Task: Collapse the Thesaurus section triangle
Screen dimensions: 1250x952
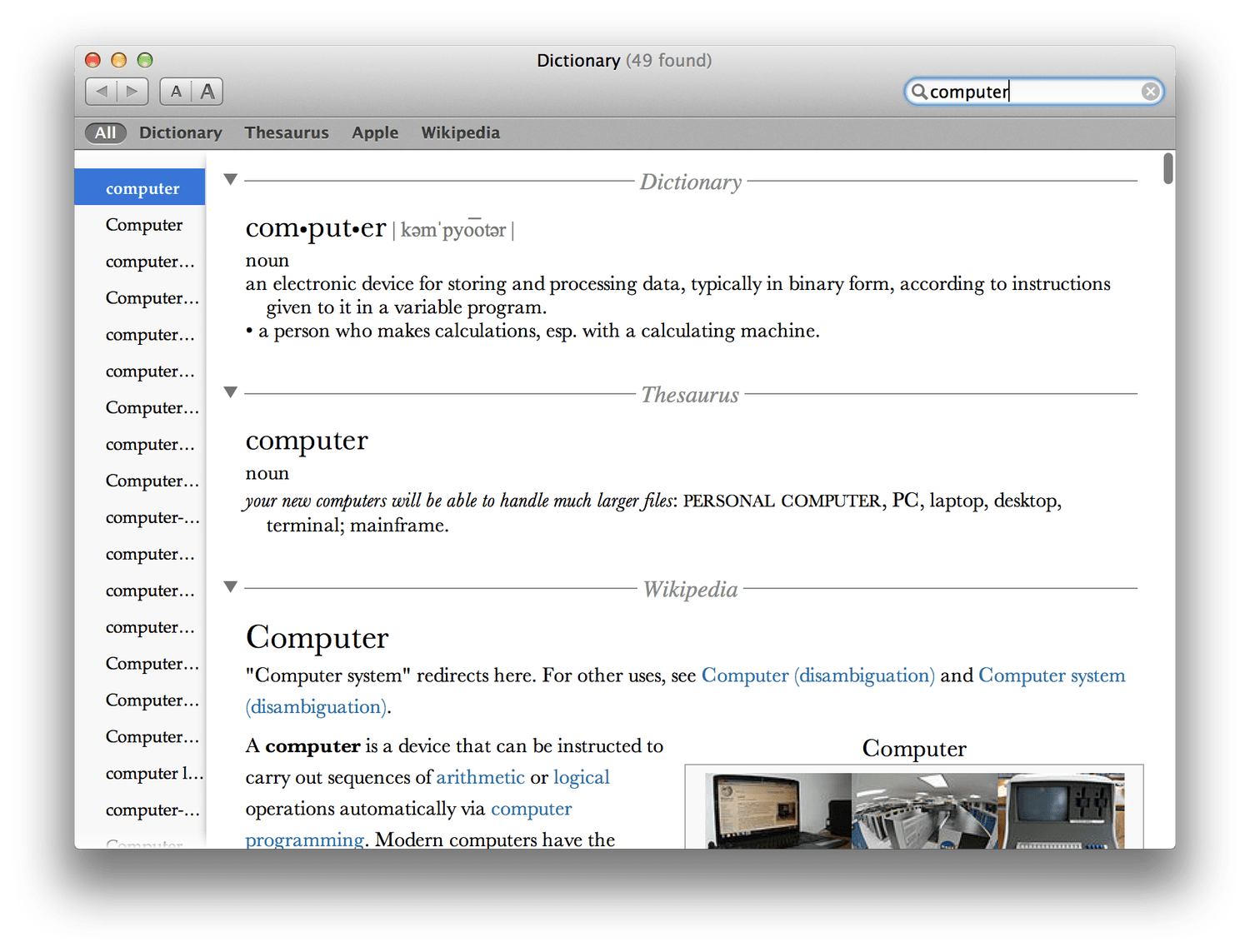Action: point(231,391)
